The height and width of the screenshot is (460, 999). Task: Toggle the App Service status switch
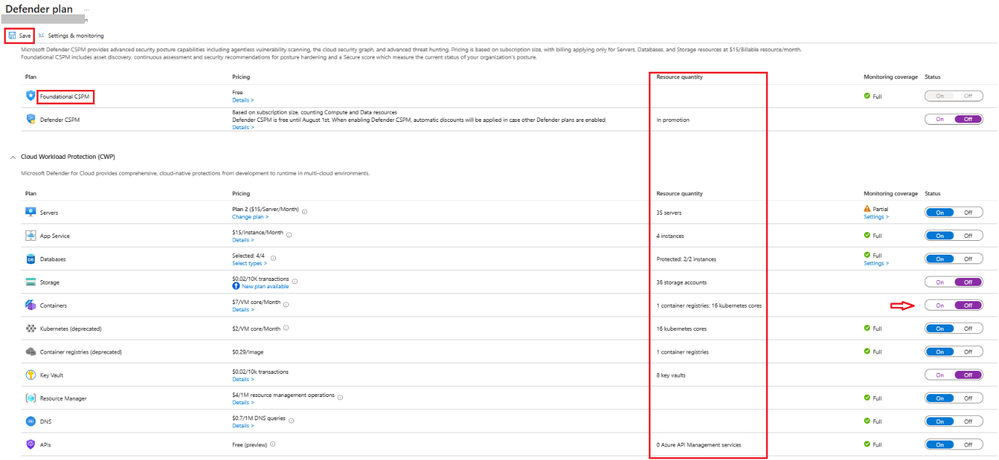(953, 236)
